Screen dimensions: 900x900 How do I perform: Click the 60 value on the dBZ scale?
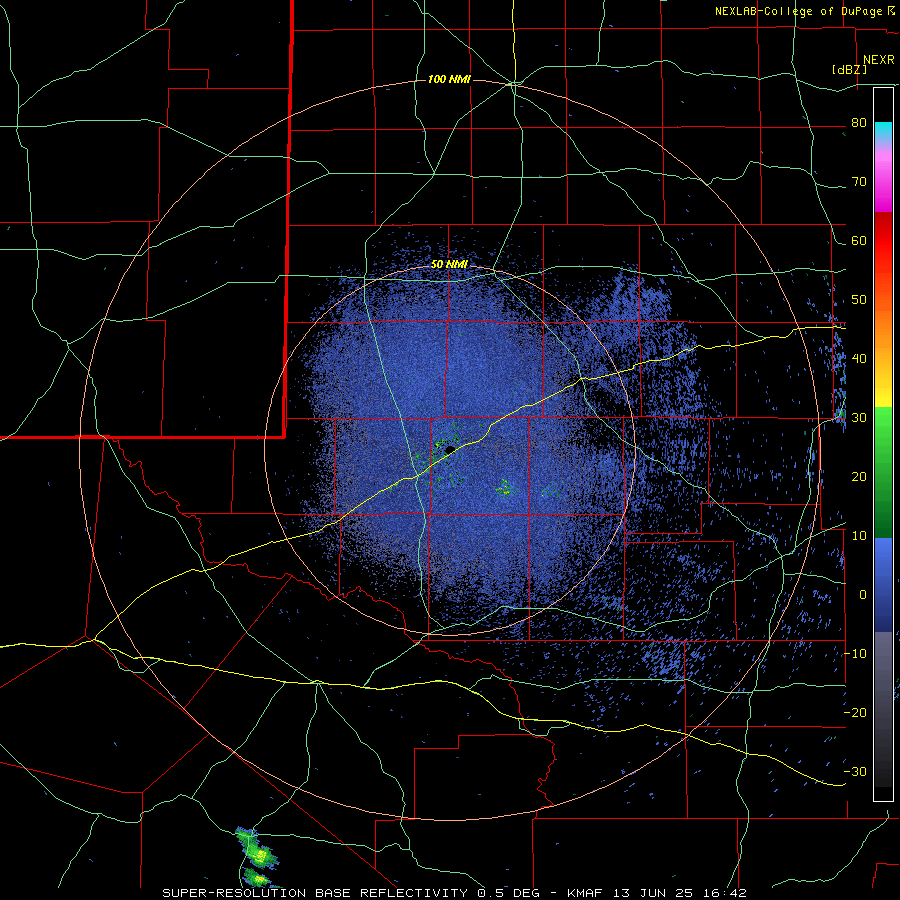pos(859,240)
